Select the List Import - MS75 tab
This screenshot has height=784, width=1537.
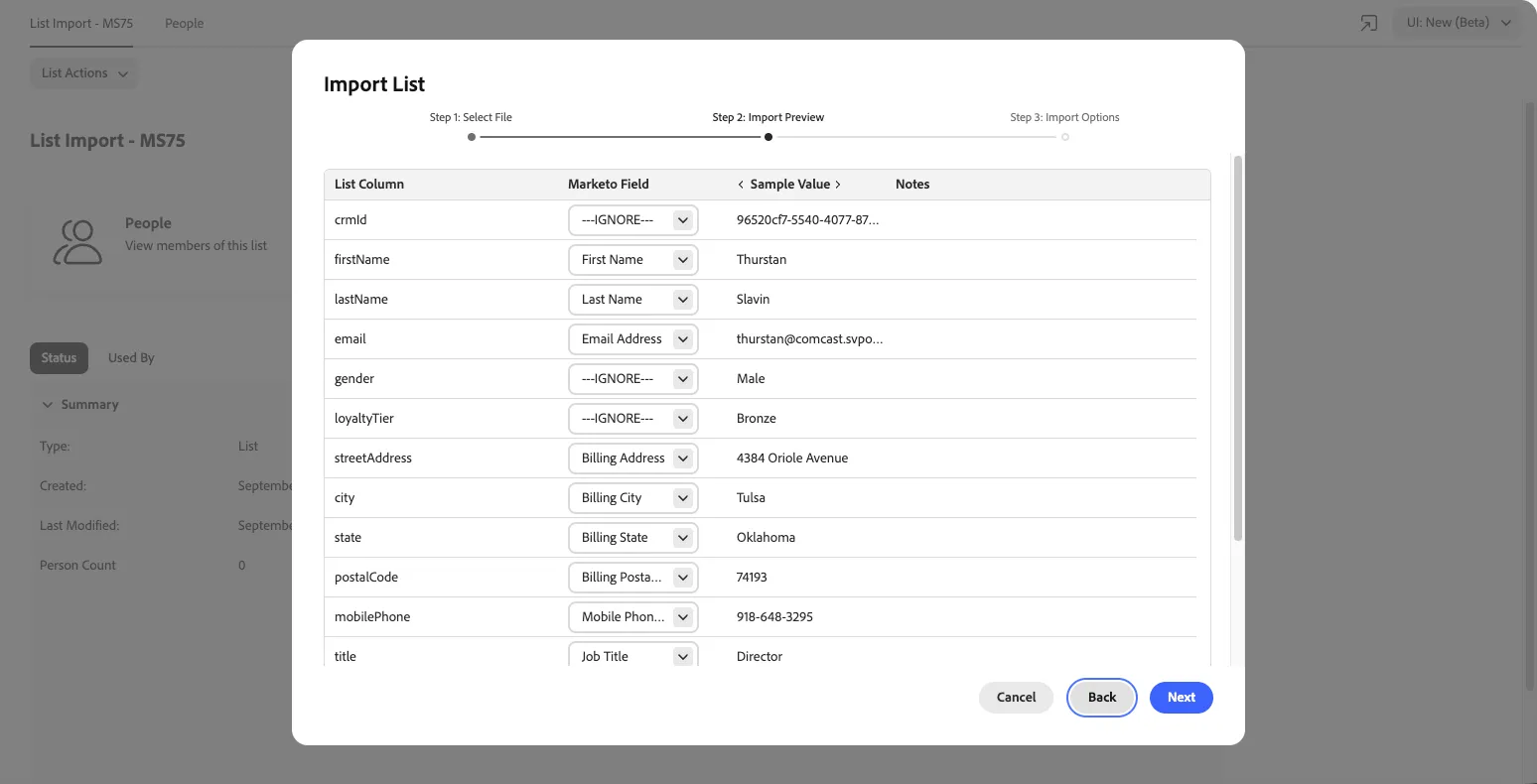81,24
